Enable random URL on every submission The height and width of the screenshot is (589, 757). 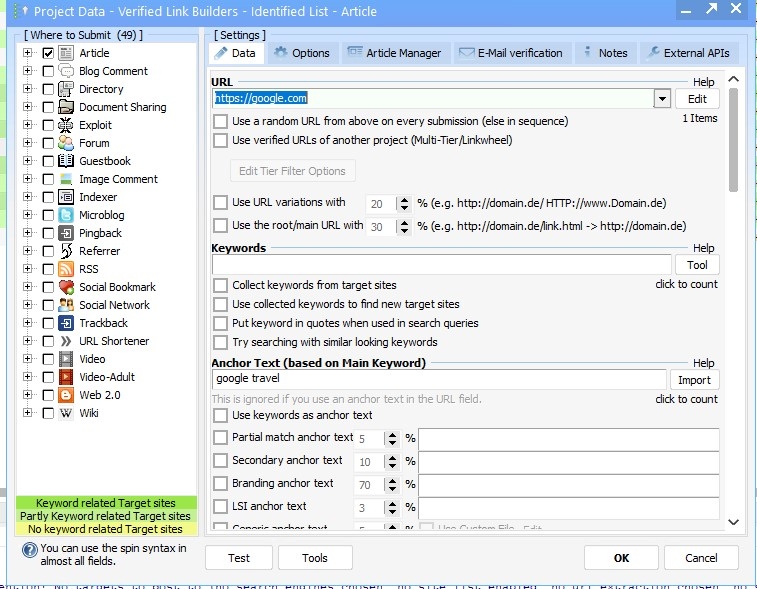coord(221,121)
